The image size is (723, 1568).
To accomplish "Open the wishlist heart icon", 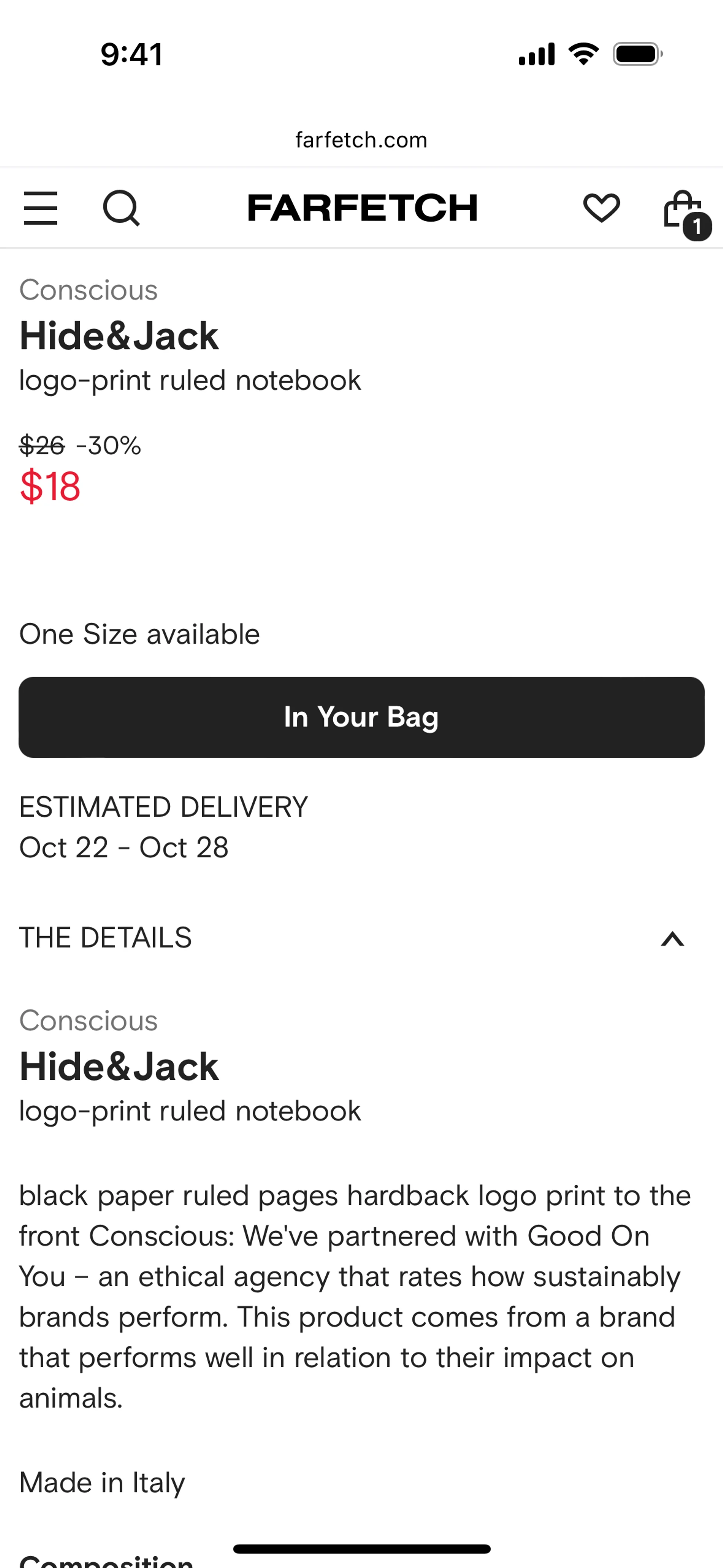I will (x=601, y=208).
